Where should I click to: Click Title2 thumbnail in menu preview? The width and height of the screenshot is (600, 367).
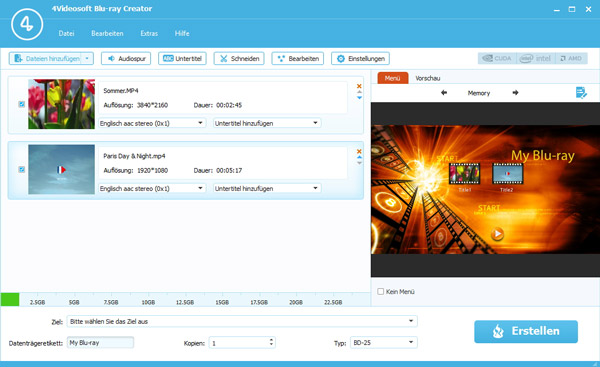(x=507, y=174)
